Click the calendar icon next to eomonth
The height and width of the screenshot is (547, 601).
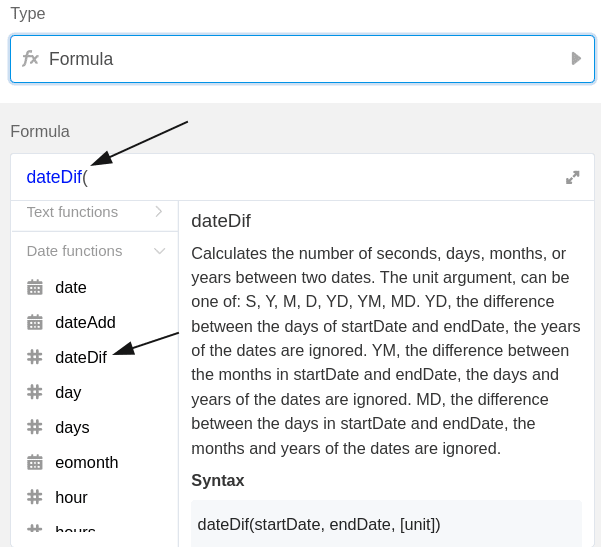coord(35,462)
